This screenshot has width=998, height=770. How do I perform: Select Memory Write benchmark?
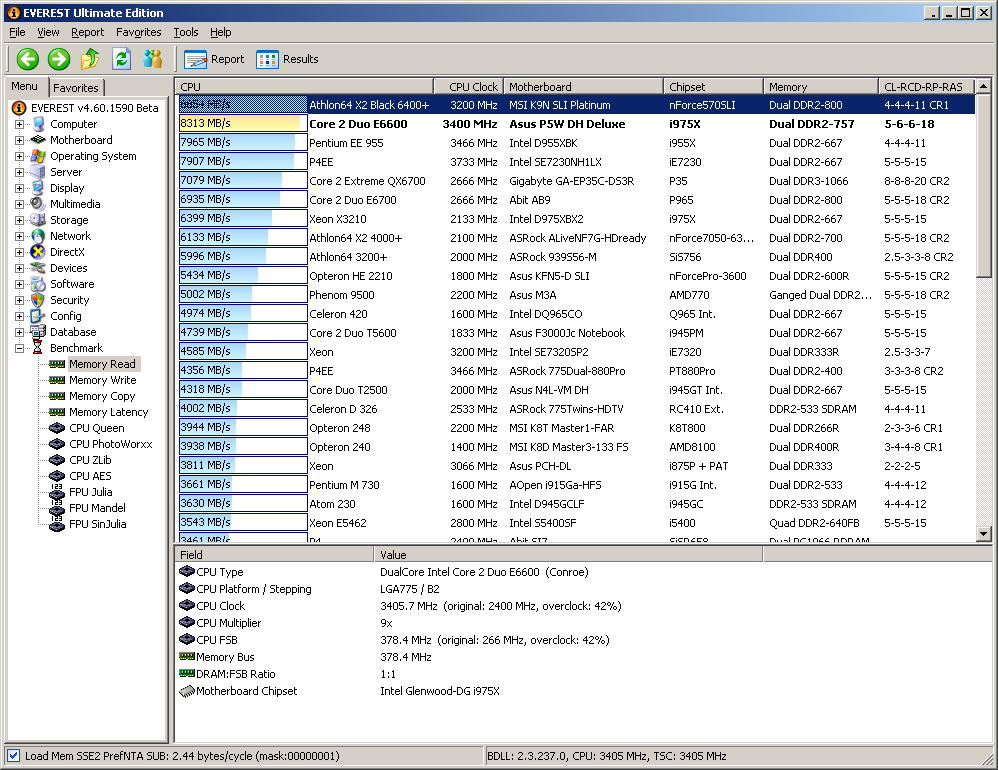102,380
